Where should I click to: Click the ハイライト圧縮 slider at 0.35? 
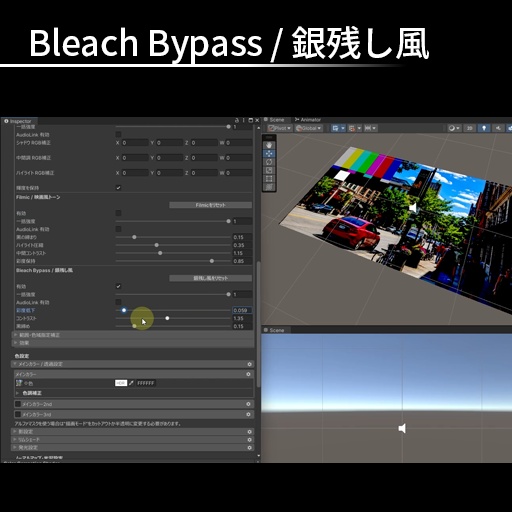tap(157, 245)
